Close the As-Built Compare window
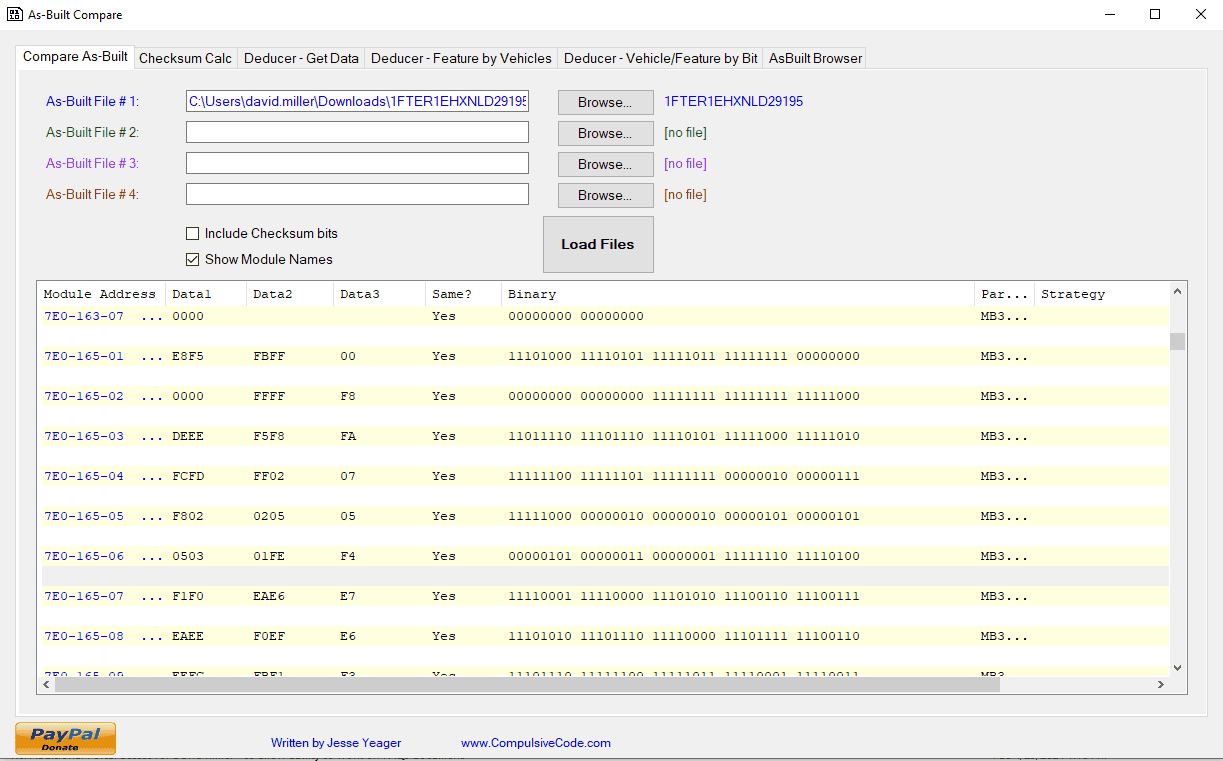Viewport: 1223px width, 761px height. (1200, 15)
